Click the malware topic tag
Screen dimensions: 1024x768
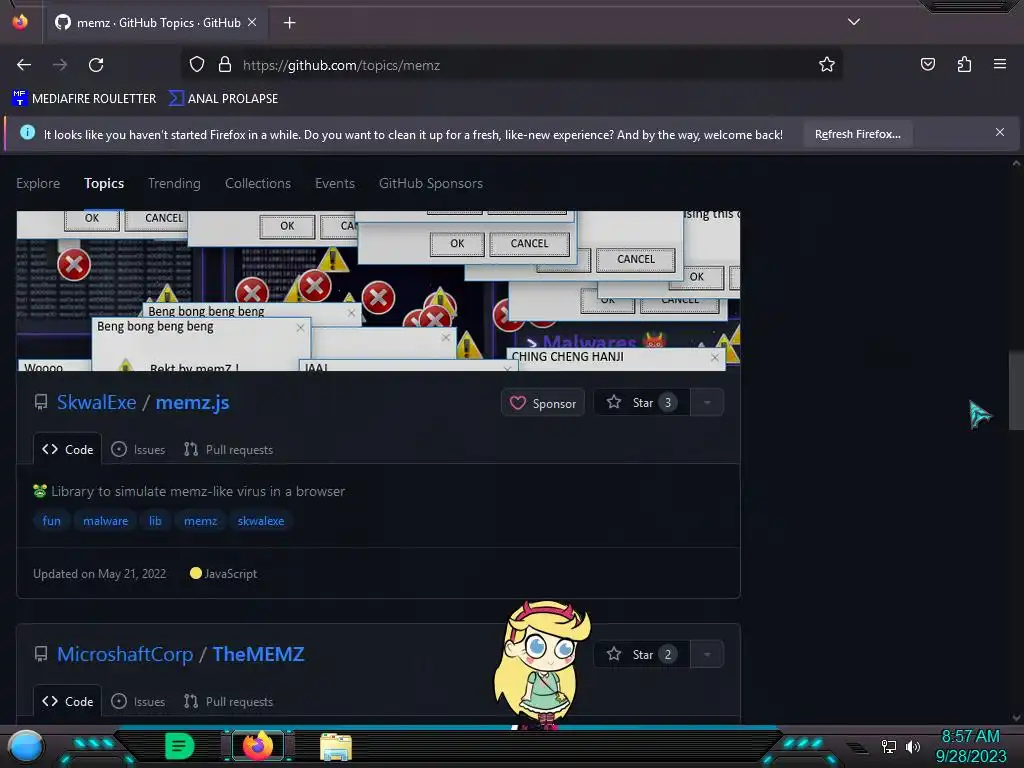[x=105, y=520]
